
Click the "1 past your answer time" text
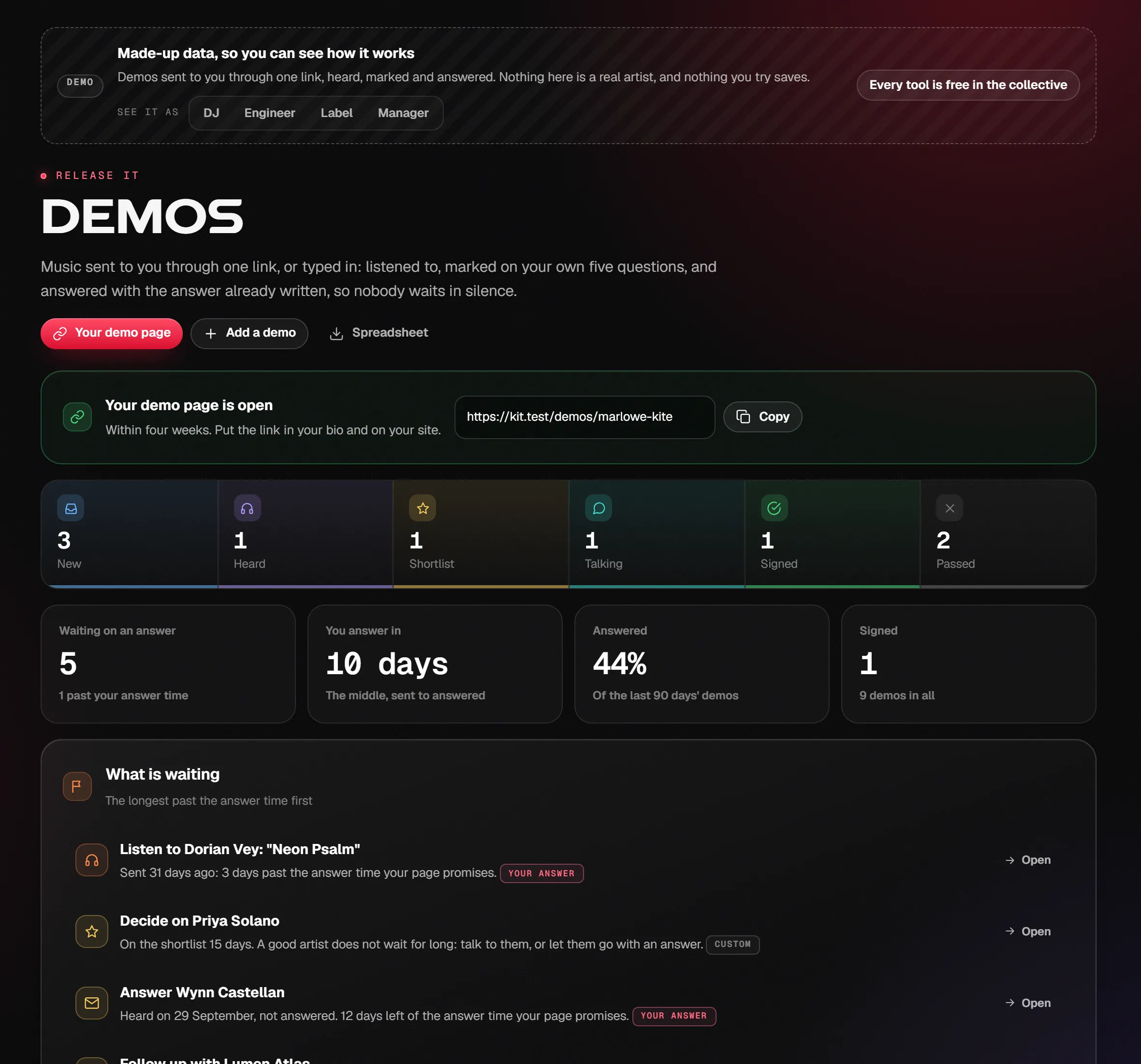pyautogui.click(x=123, y=695)
